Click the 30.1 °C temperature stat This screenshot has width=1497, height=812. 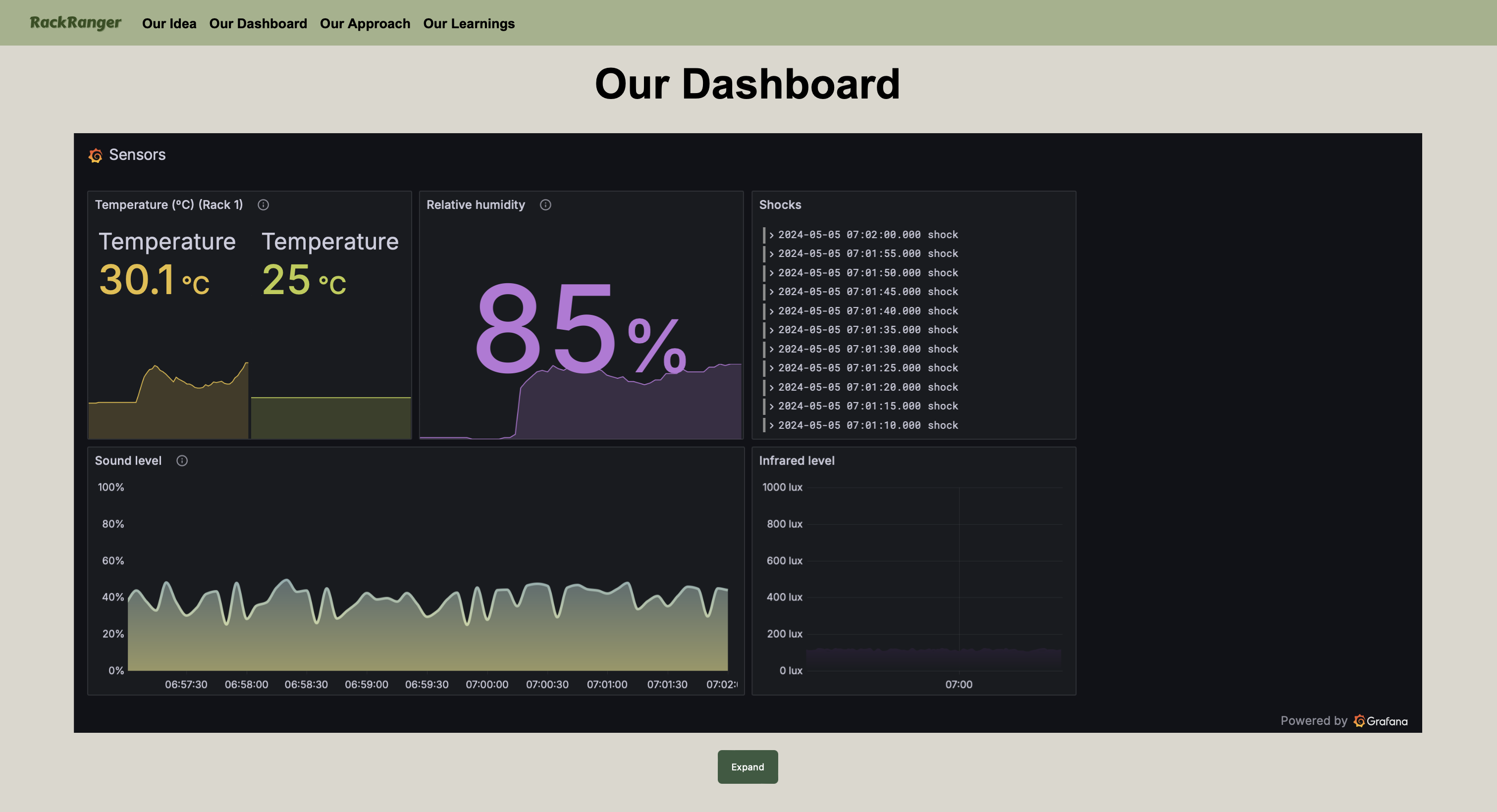point(154,280)
